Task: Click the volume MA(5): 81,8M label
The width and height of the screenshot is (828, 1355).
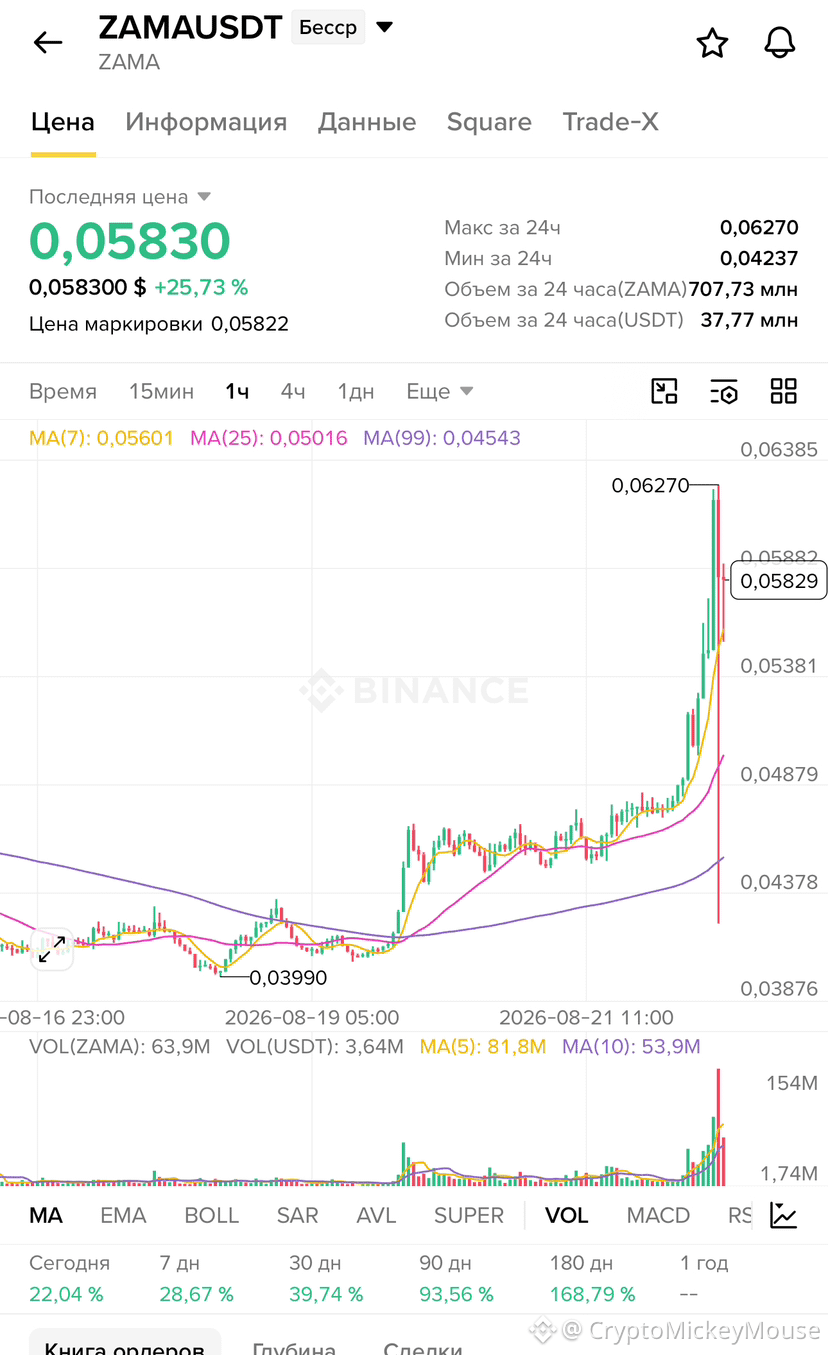Action: [x=483, y=1047]
